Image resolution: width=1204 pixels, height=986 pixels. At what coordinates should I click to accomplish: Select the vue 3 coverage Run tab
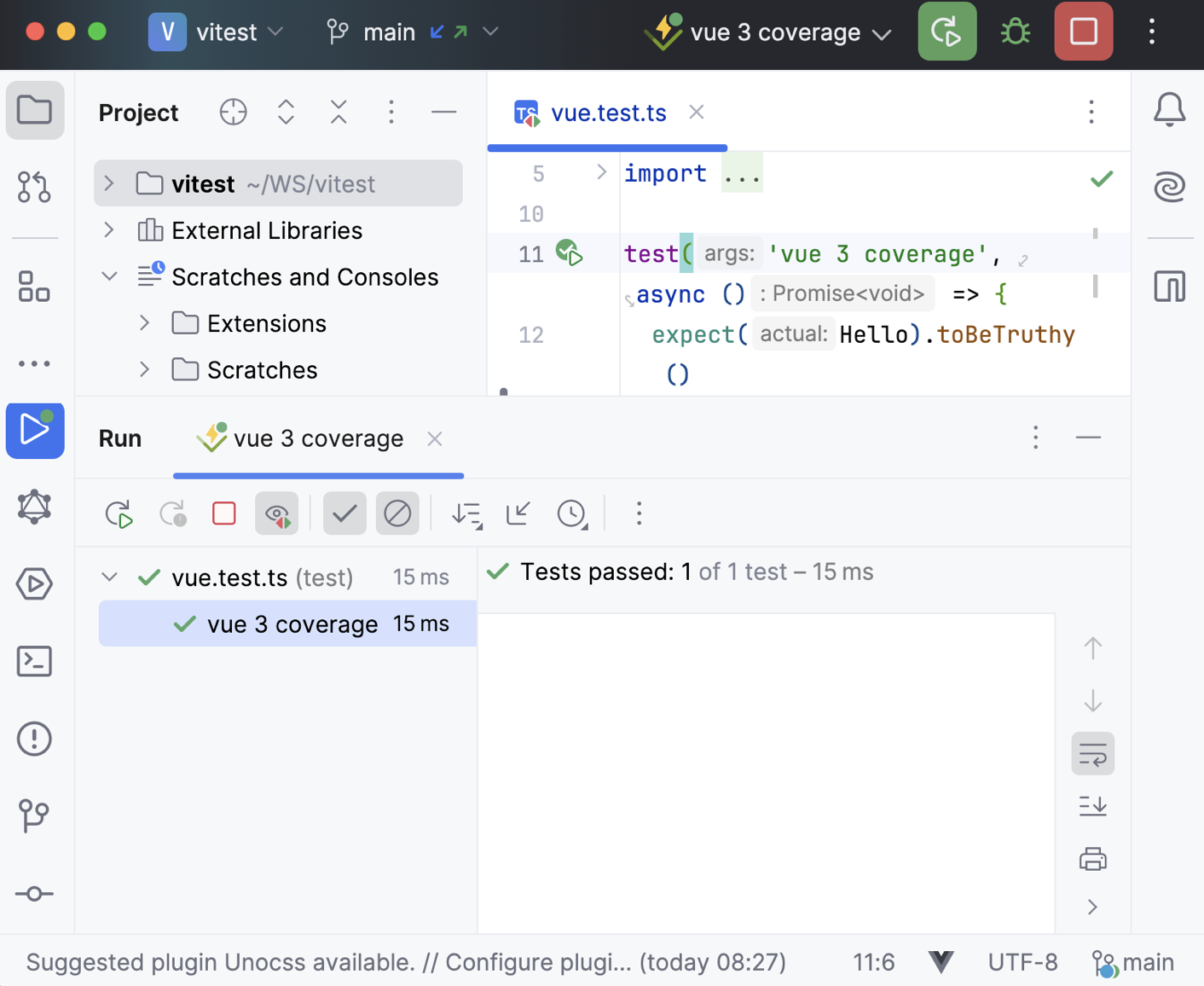(317, 438)
